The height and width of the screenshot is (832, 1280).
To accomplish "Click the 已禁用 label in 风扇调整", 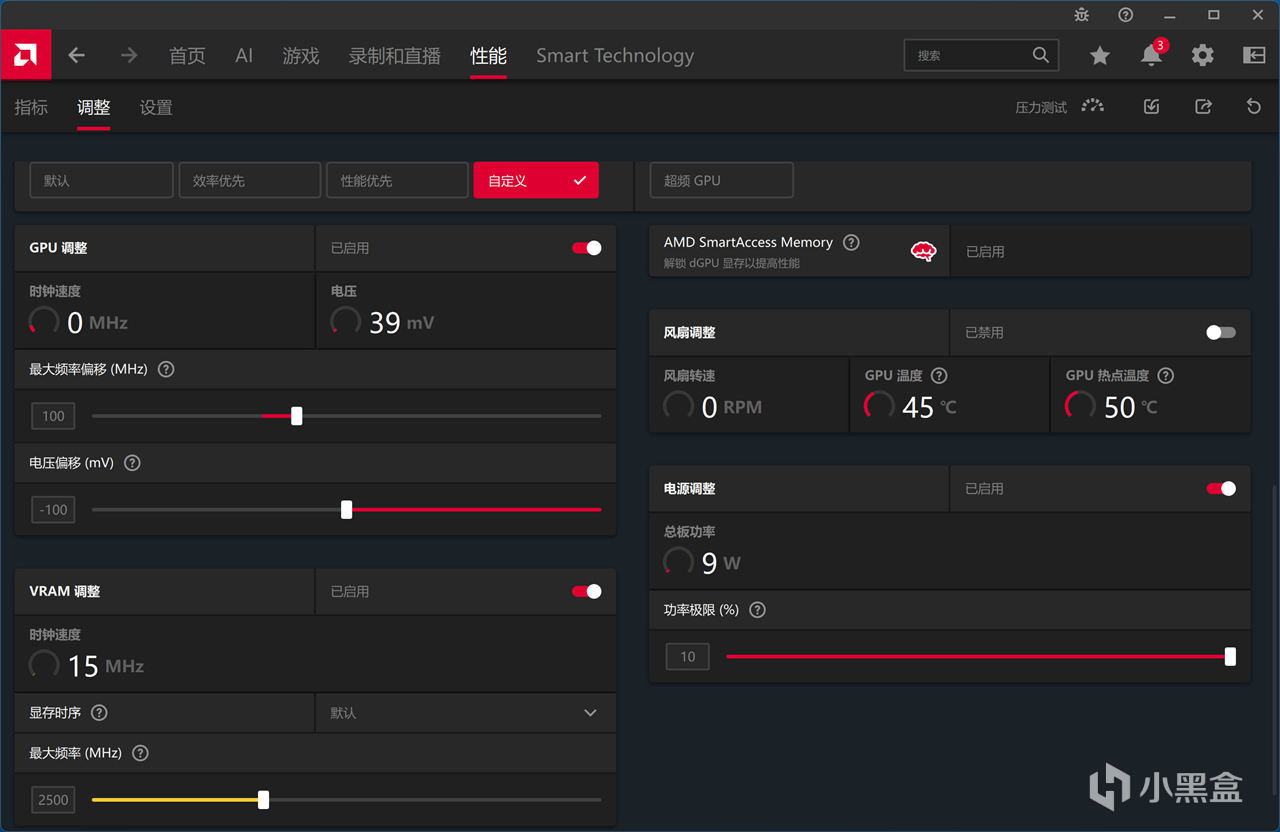I will [984, 333].
